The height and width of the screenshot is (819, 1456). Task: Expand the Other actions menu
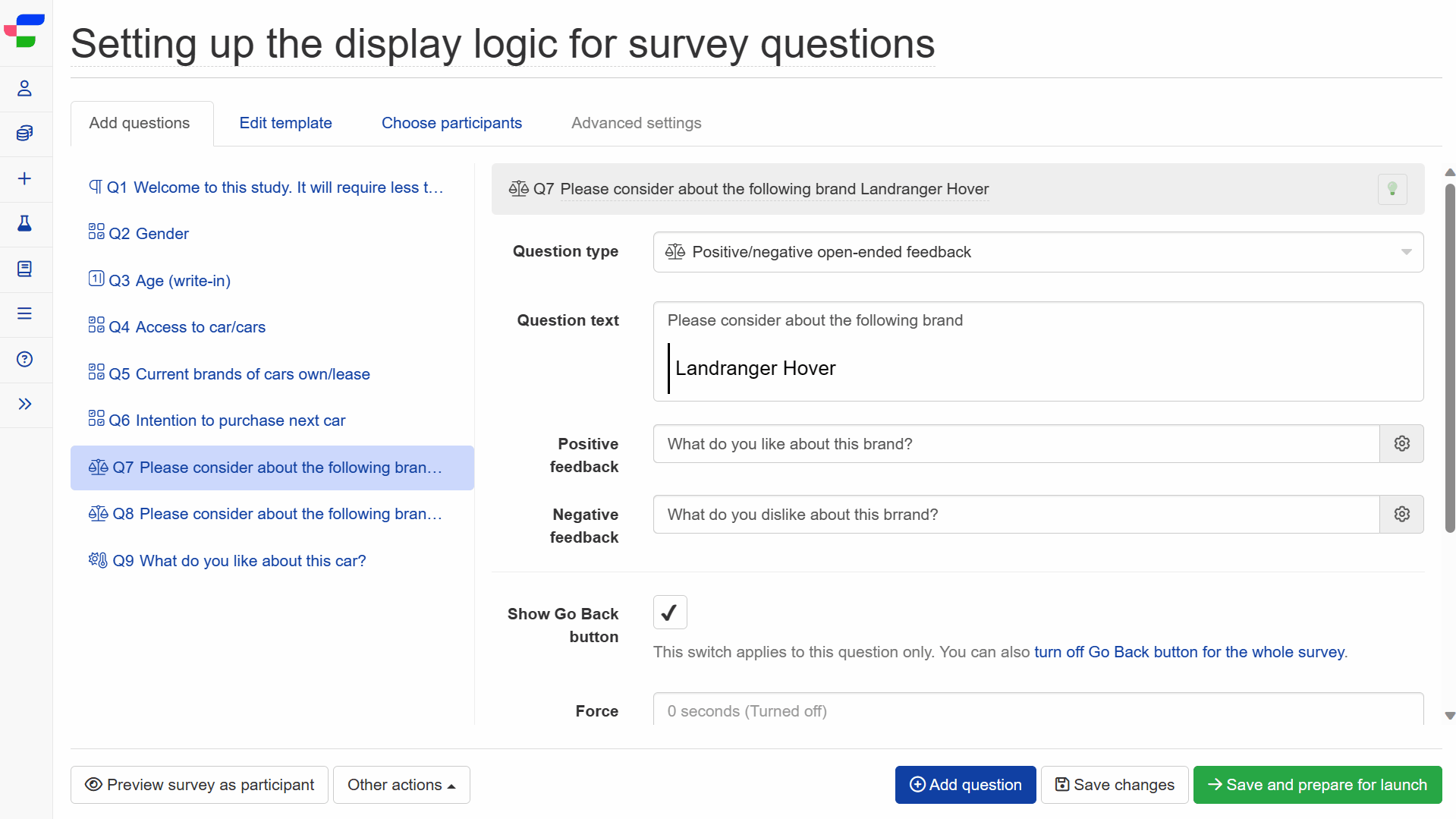(x=401, y=785)
